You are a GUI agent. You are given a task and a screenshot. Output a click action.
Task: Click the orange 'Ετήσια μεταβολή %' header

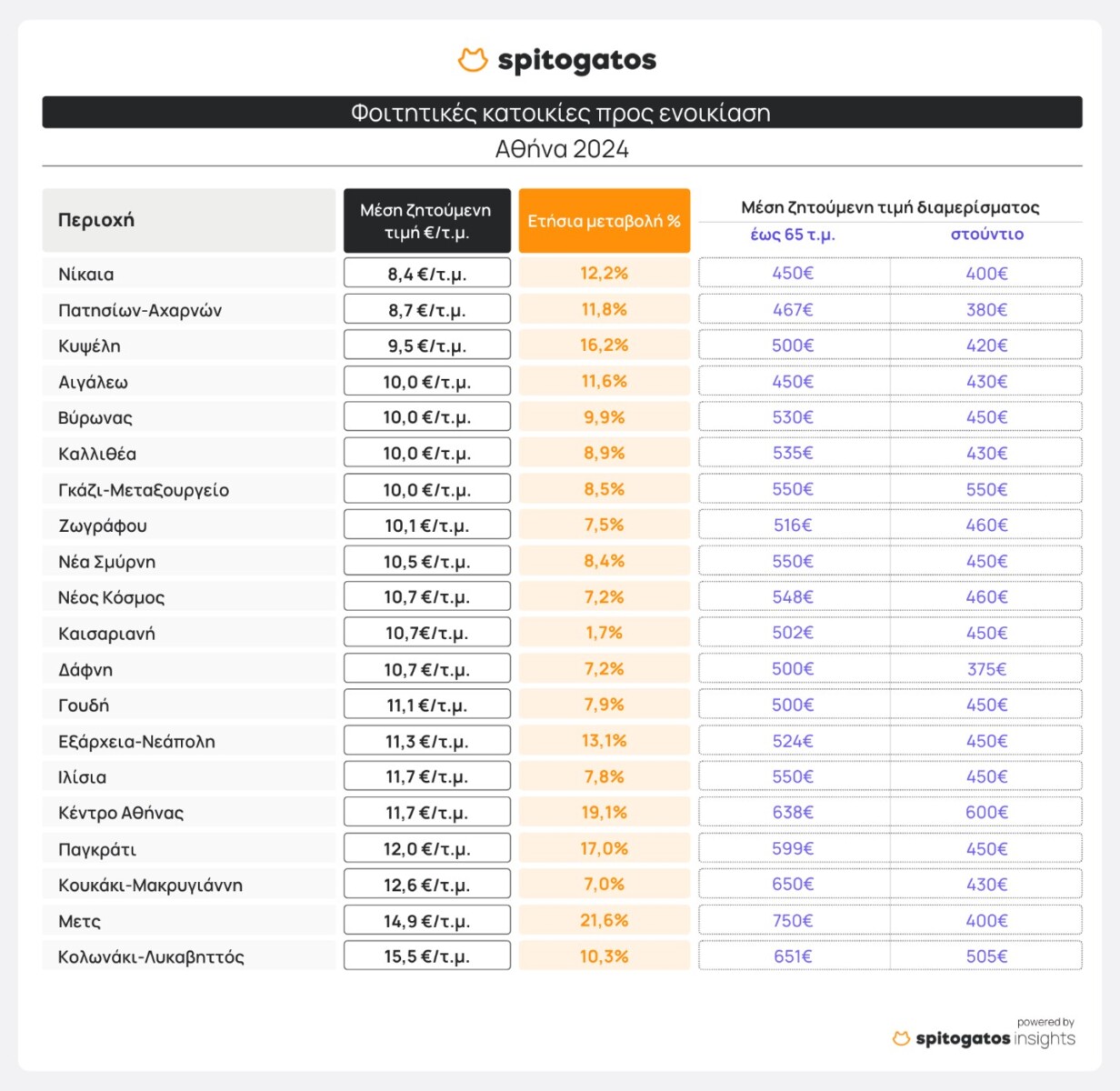[604, 221]
